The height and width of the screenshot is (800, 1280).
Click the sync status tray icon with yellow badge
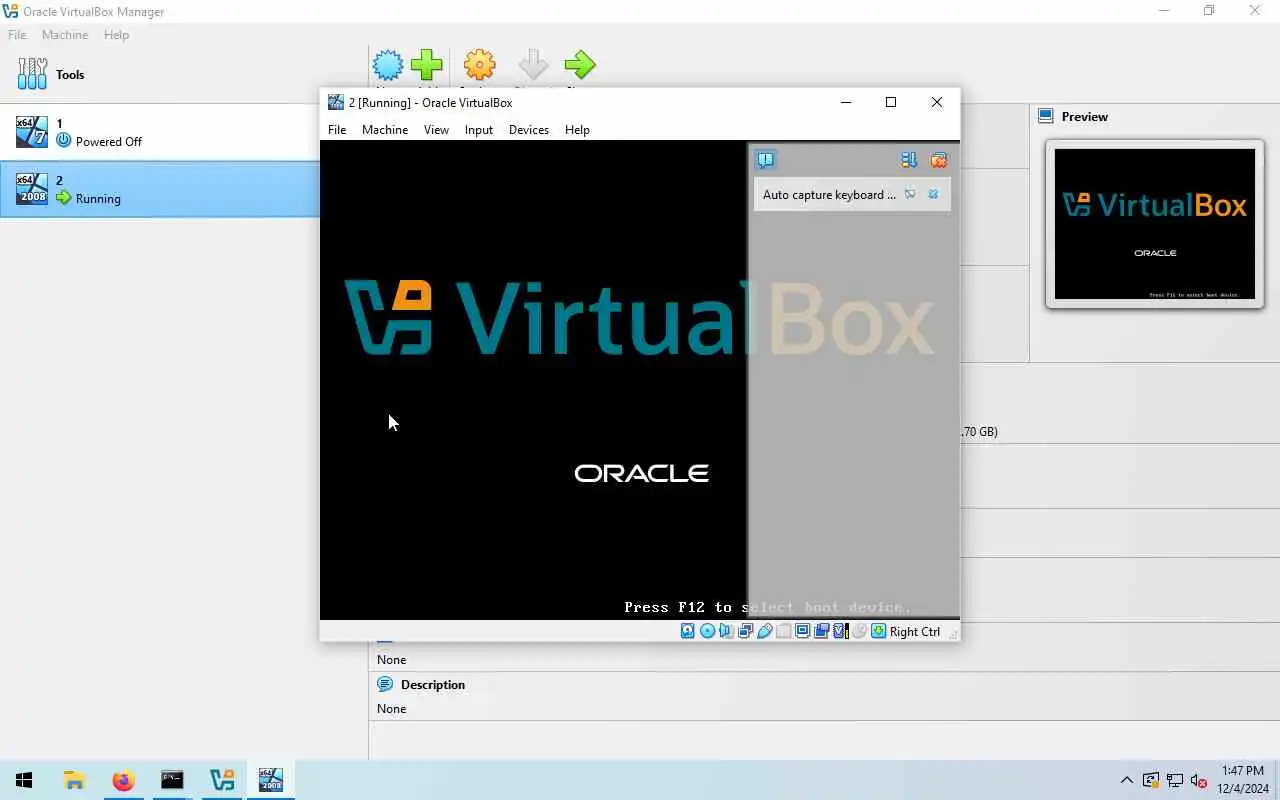pos(1151,781)
